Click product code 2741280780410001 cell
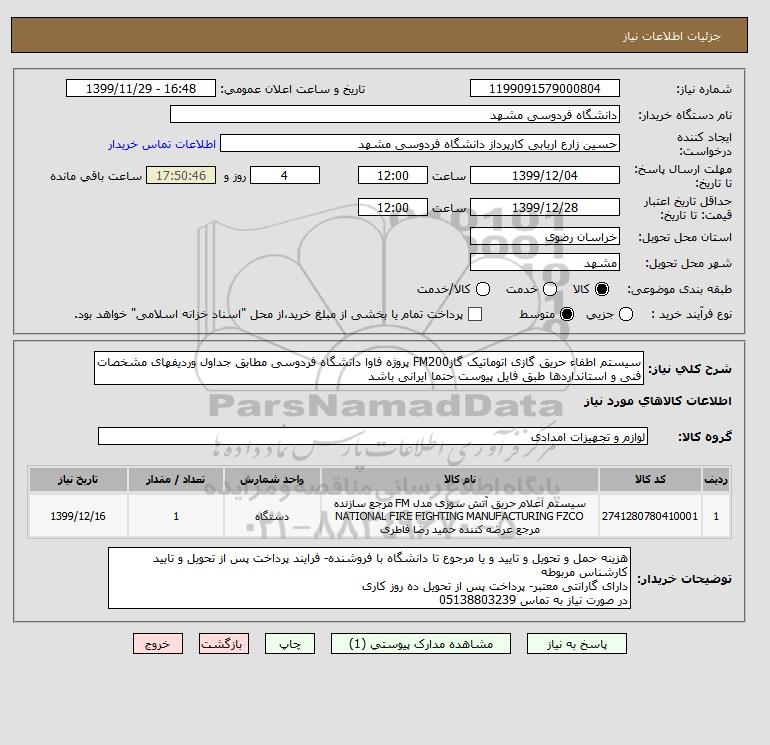Screen dimensions: 770x745 pos(650,516)
